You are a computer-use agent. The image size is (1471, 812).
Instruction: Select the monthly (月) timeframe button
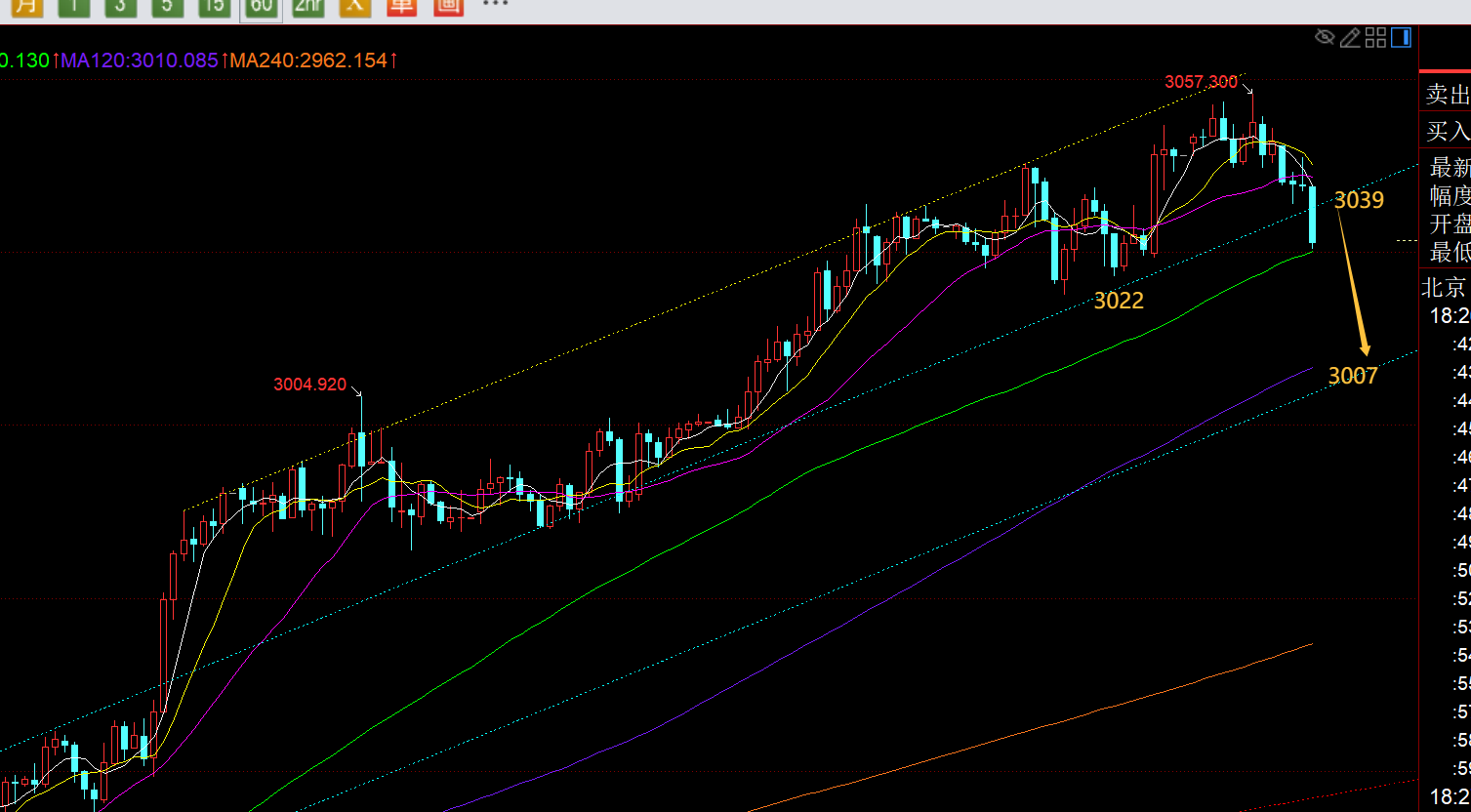tap(27, 6)
